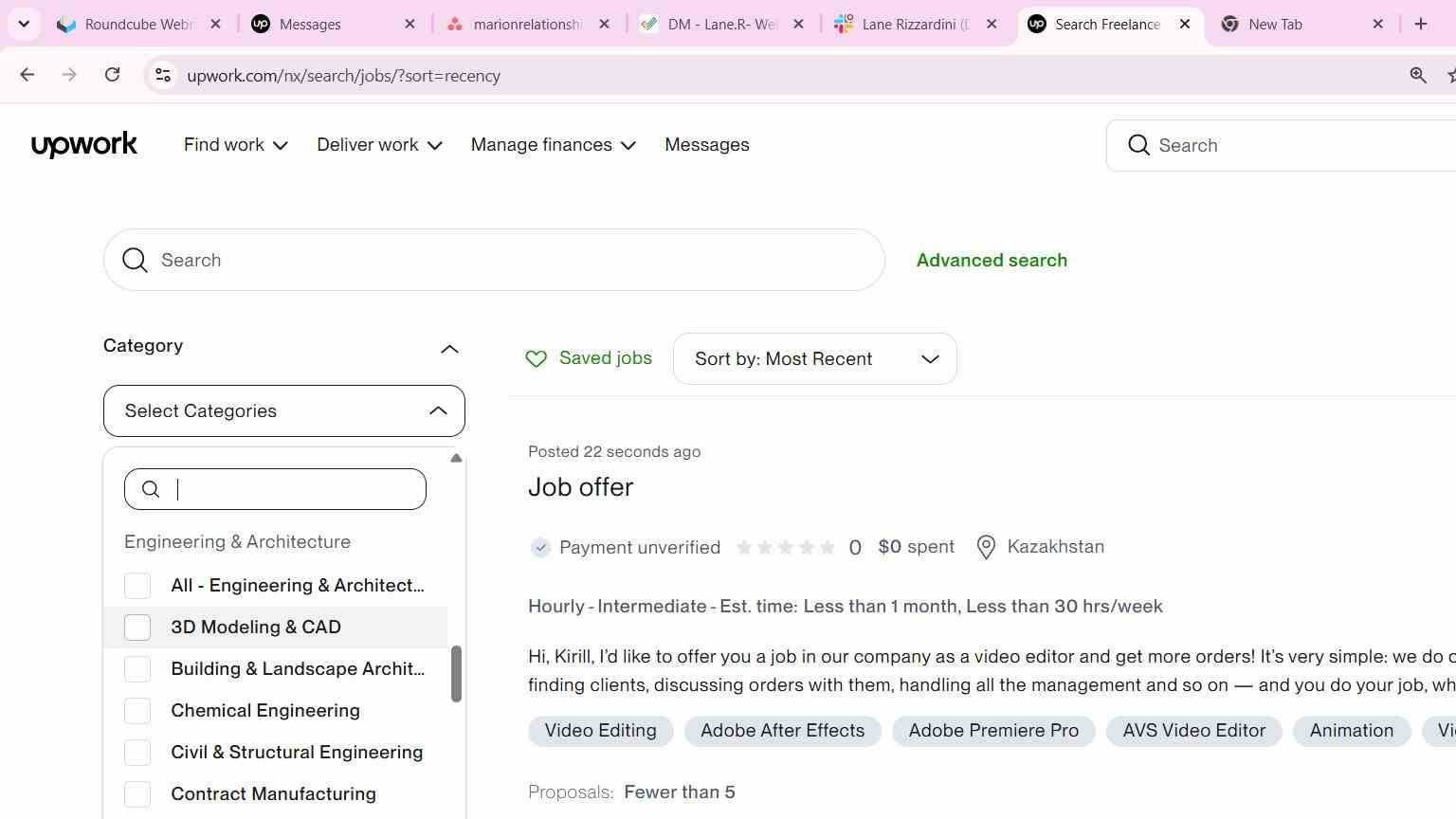Expand the Find work menu

[x=235, y=145]
